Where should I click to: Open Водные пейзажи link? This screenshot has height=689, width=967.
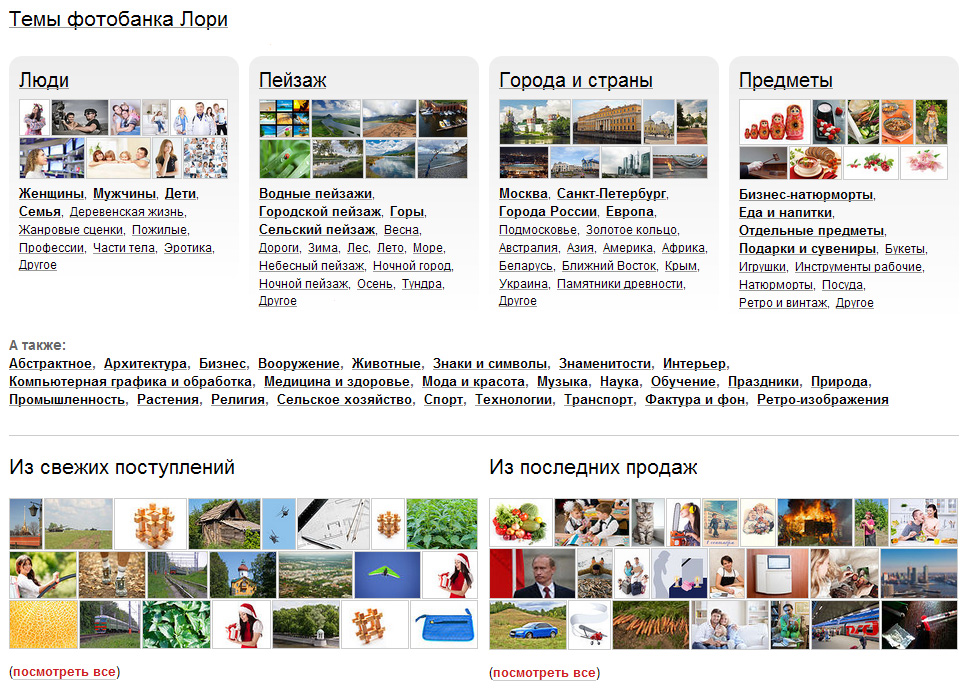tap(316, 194)
